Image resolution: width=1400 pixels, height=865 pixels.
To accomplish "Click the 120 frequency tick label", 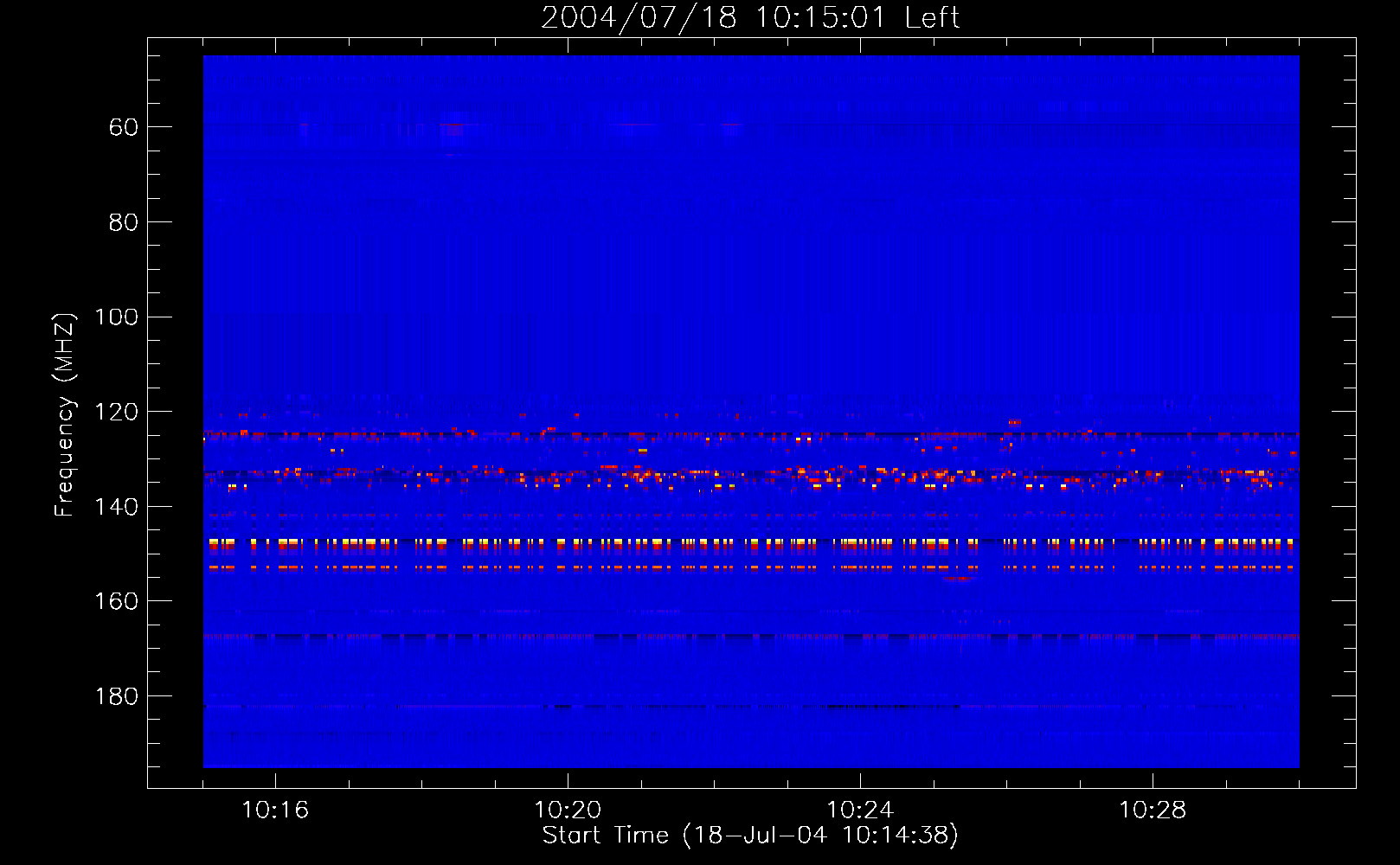I will pos(116,412).
